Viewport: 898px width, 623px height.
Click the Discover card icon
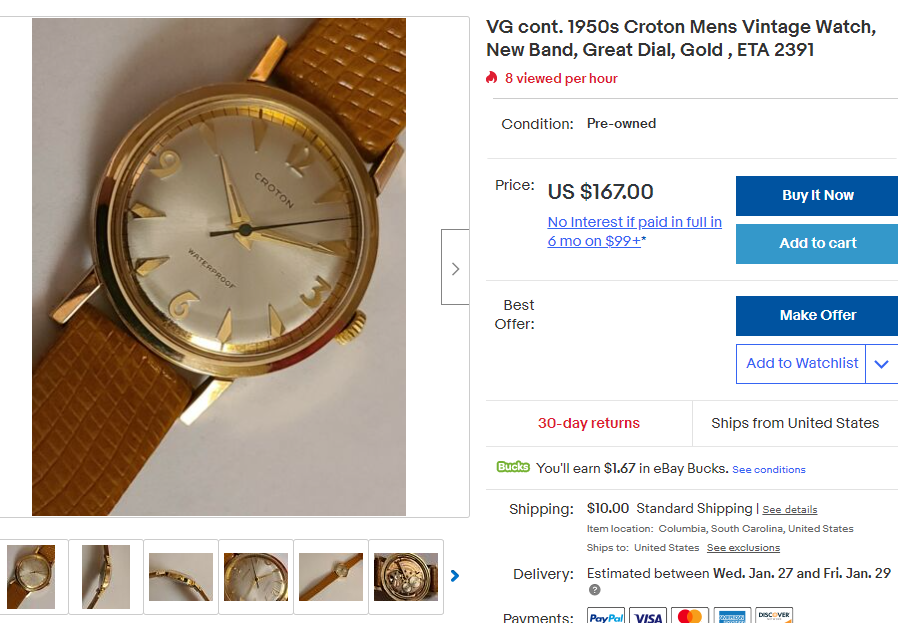pos(774,616)
